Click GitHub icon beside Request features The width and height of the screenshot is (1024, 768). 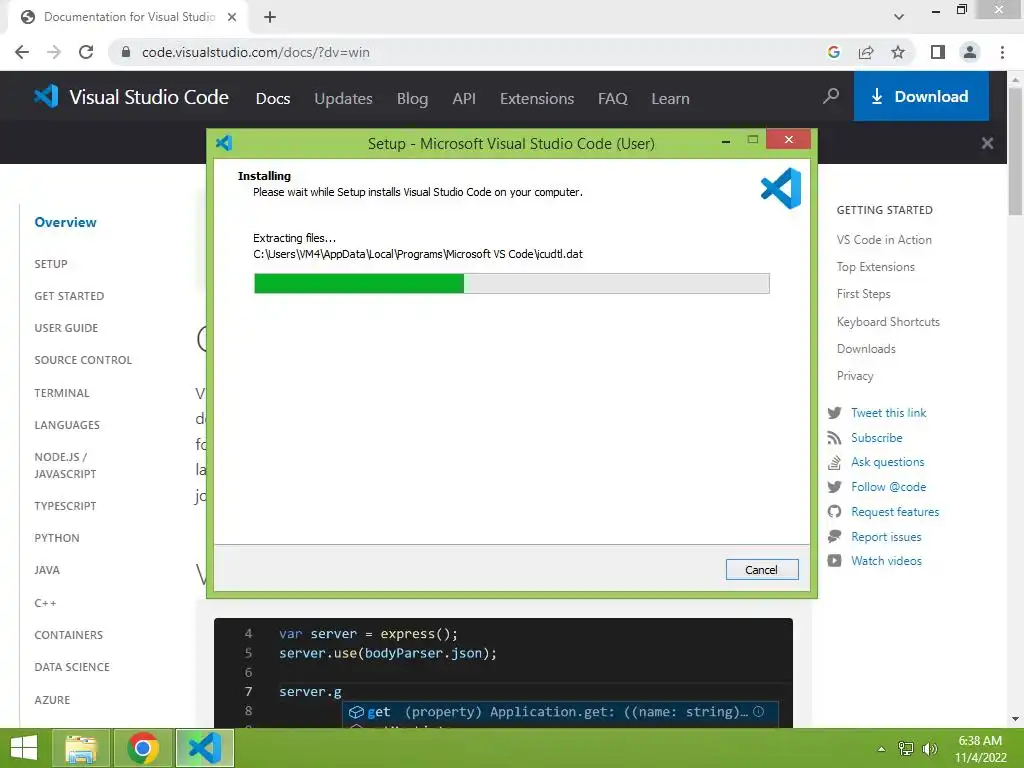point(835,511)
